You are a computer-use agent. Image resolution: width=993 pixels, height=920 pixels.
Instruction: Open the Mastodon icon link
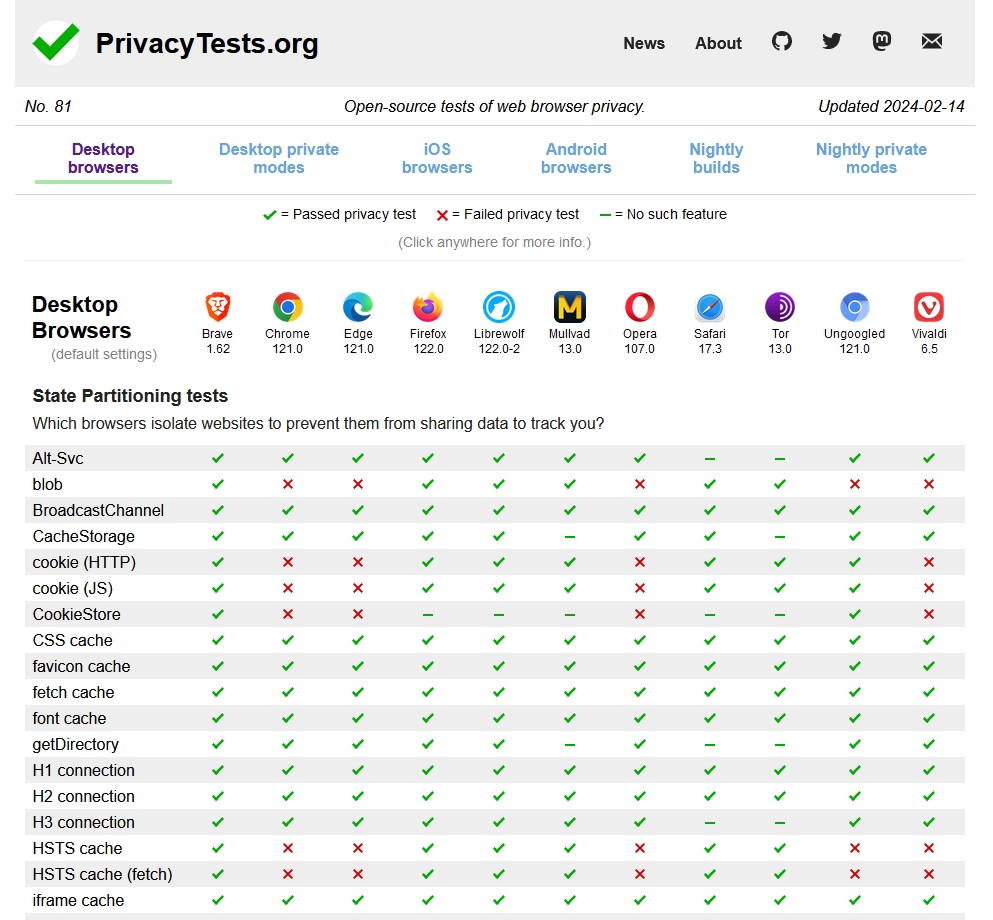(x=882, y=42)
